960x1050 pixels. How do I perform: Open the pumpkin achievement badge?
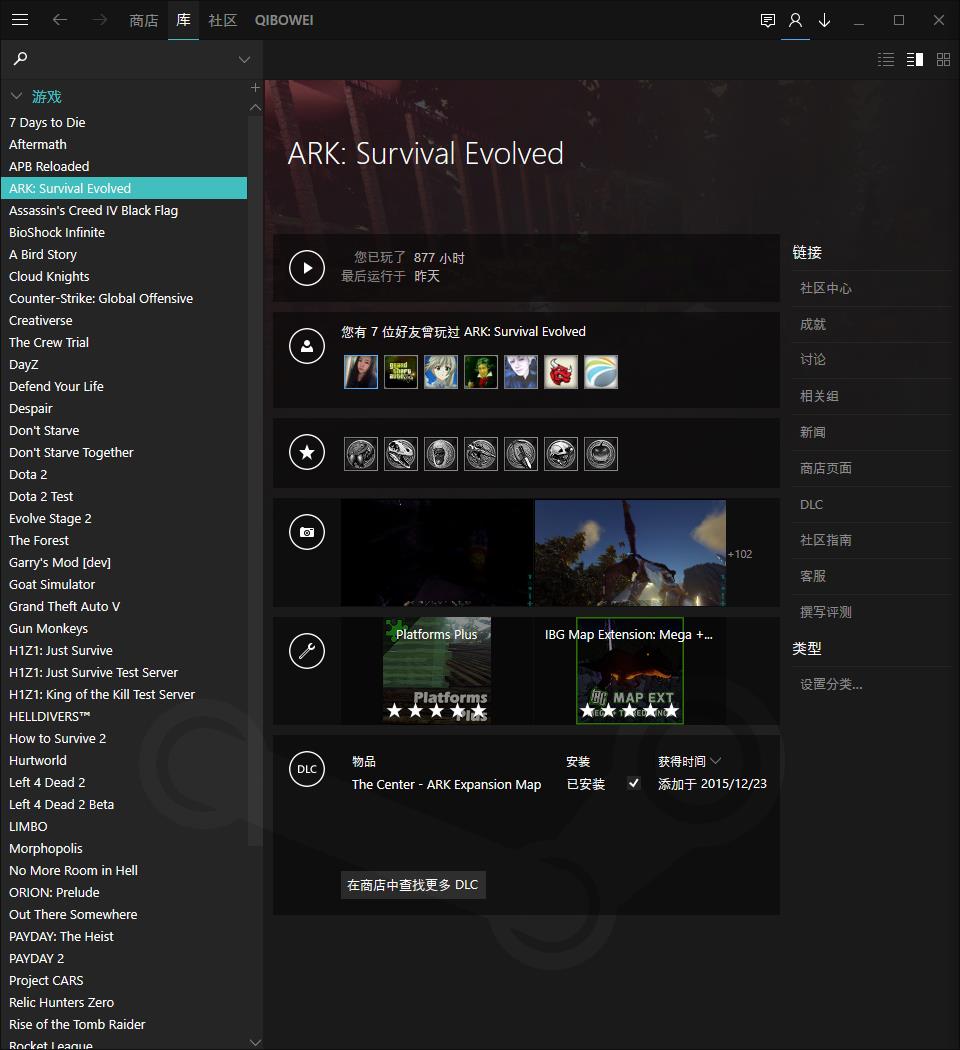(601, 454)
